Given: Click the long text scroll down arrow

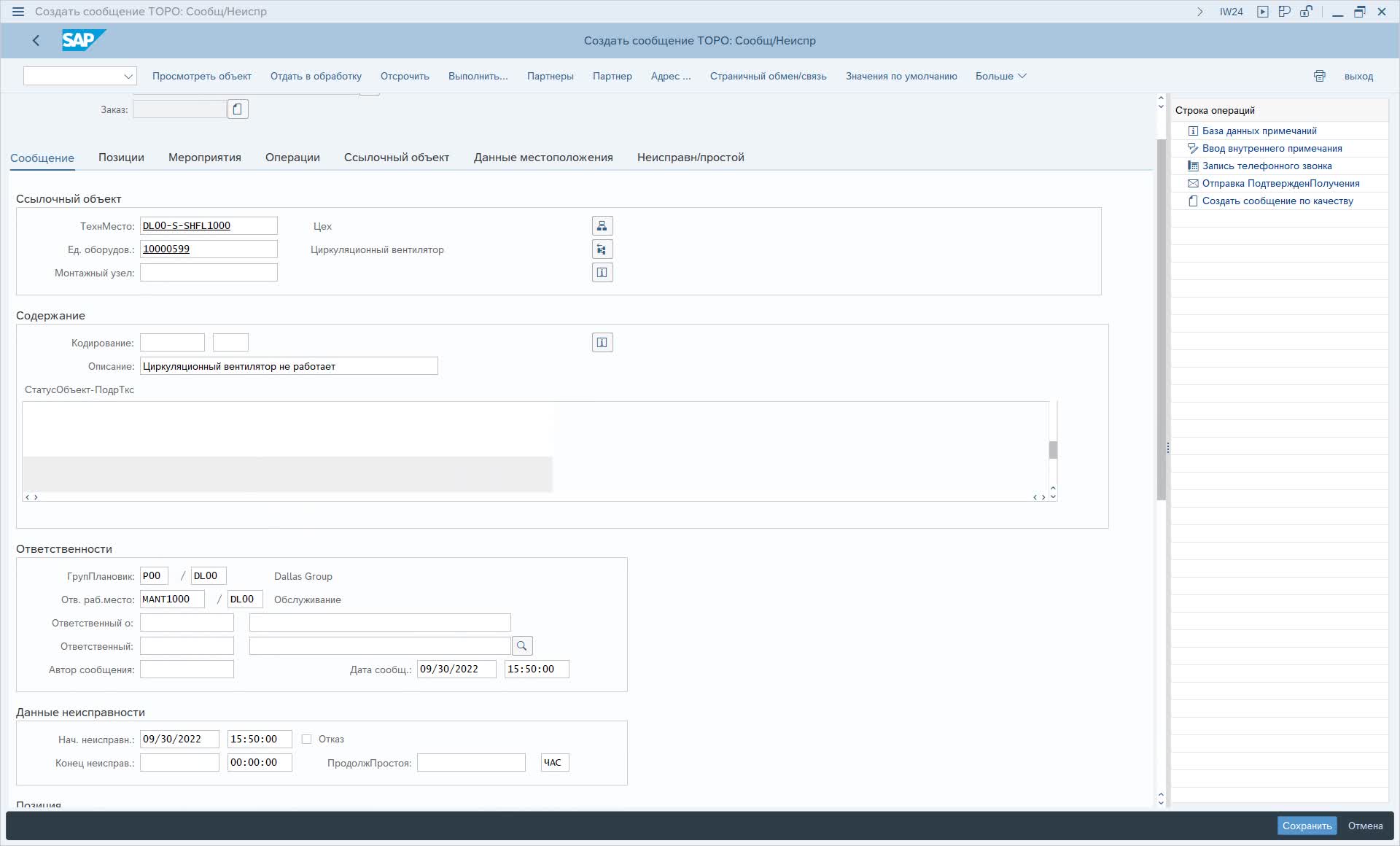Looking at the screenshot, I should (x=1053, y=497).
